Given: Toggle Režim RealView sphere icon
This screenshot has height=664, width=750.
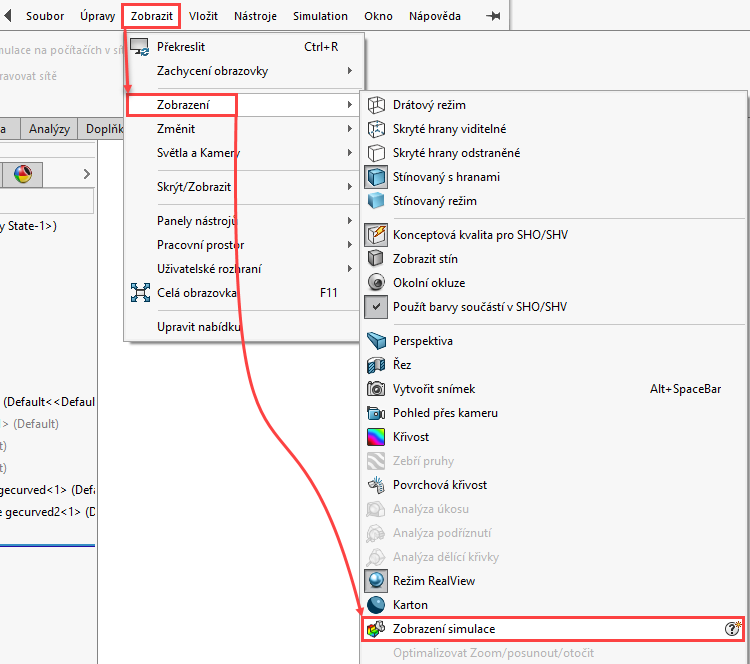Looking at the screenshot, I should point(376,581).
